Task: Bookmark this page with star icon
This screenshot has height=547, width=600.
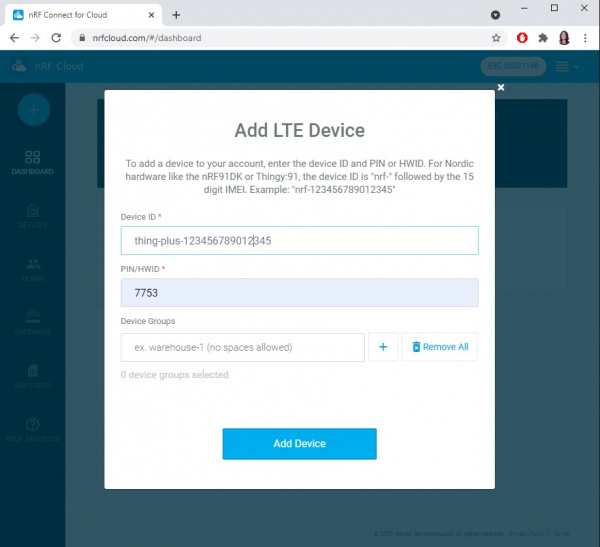Action: point(496,38)
